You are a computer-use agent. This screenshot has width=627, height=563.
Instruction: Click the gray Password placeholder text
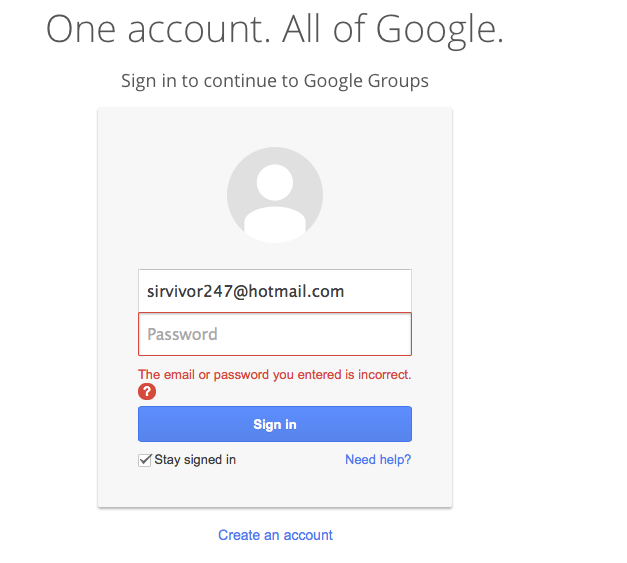(182, 334)
